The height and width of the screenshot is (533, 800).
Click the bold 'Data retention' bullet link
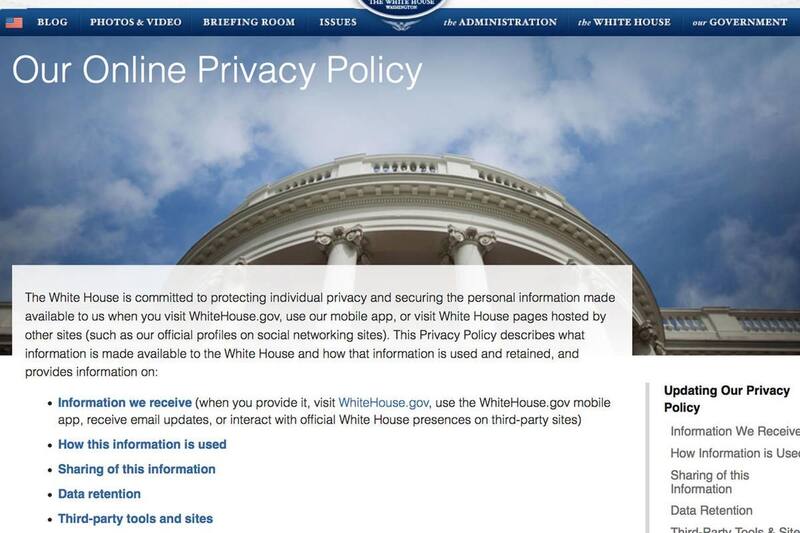coord(99,494)
